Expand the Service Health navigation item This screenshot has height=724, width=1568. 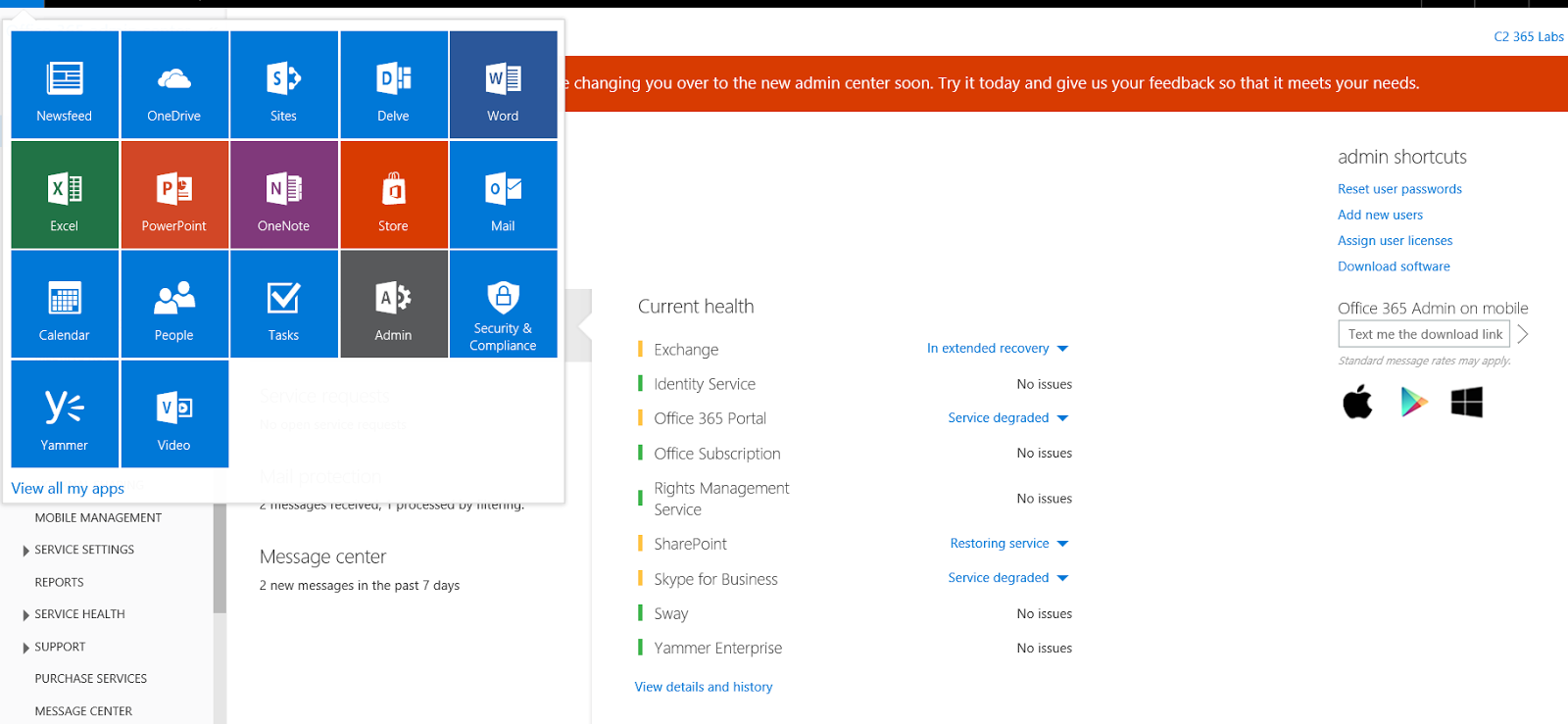coord(79,614)
